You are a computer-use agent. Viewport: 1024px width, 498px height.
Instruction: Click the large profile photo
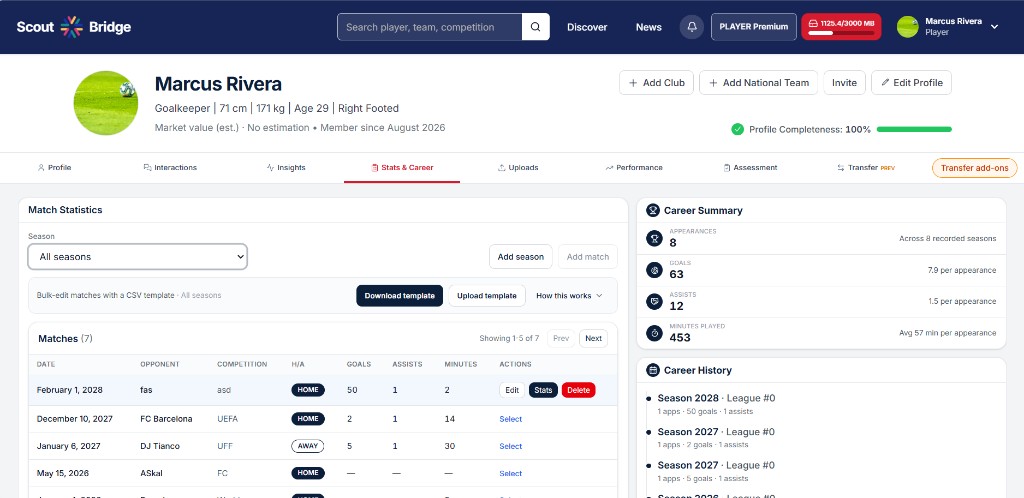click(106, 103)
